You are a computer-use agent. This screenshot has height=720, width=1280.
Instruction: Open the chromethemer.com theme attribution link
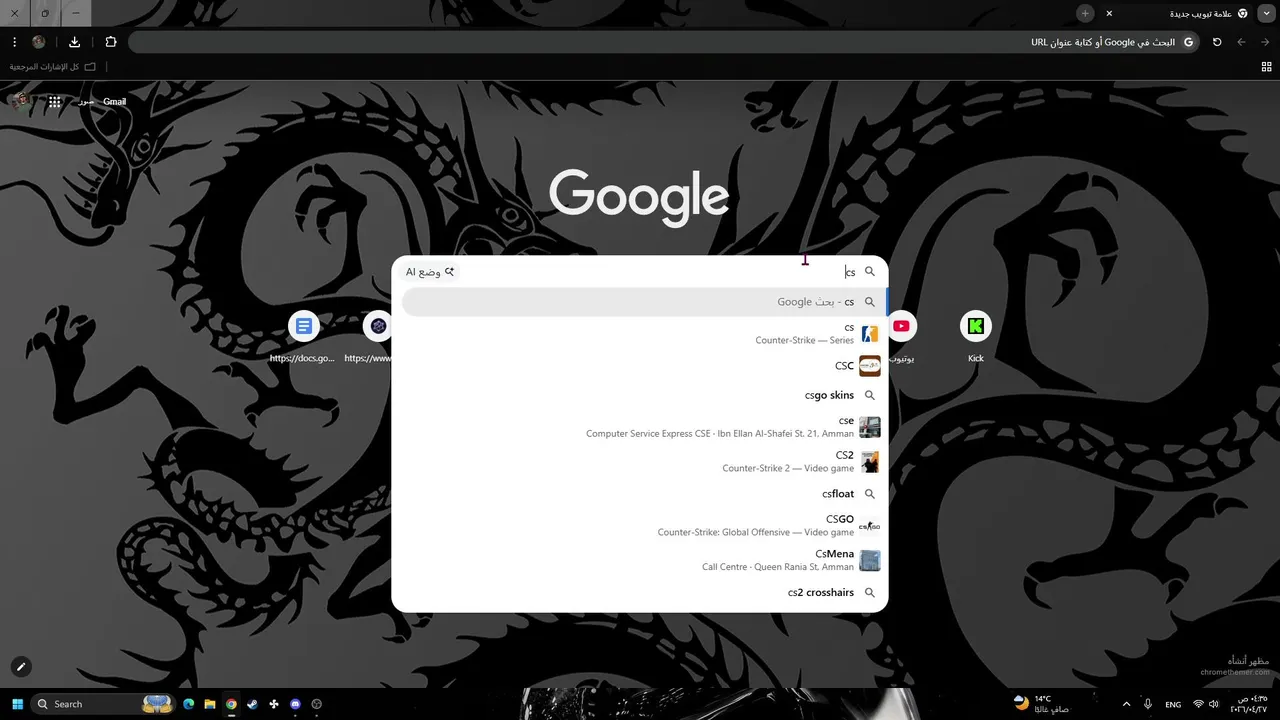[x=1234, y=672]
